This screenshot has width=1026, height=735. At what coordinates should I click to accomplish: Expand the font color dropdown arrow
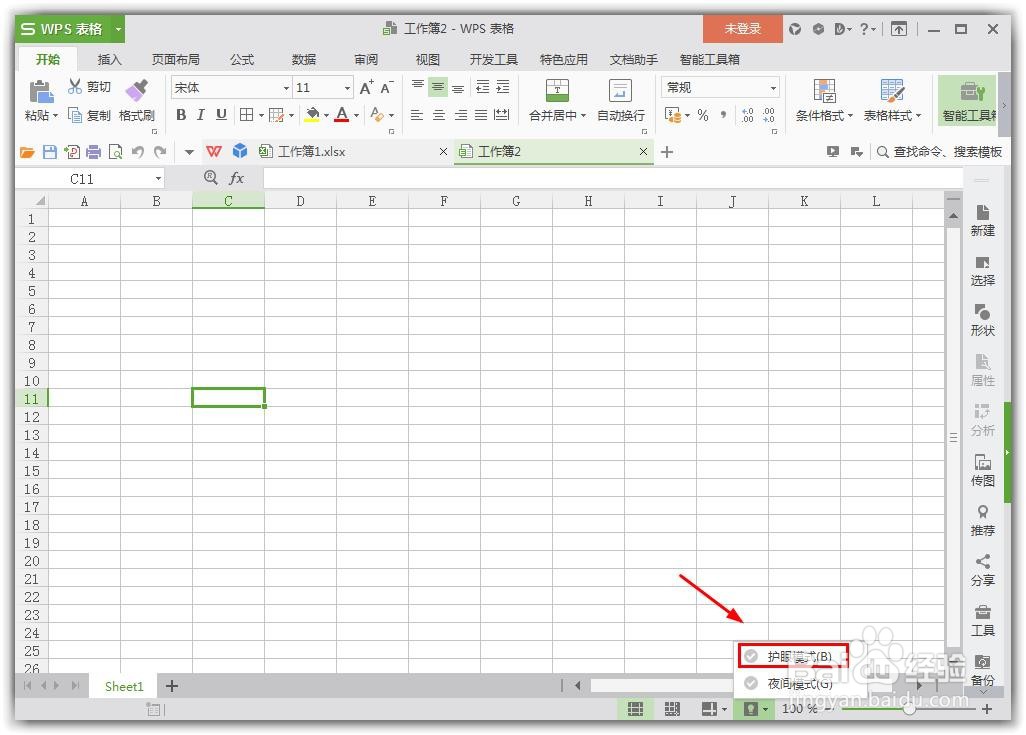point(356,115)
